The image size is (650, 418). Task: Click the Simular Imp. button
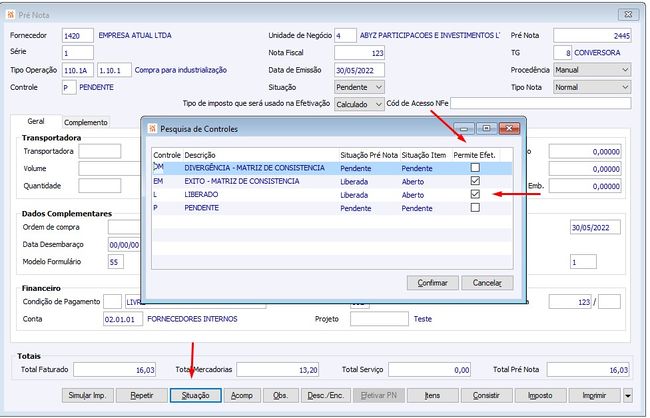coord(88,396)
